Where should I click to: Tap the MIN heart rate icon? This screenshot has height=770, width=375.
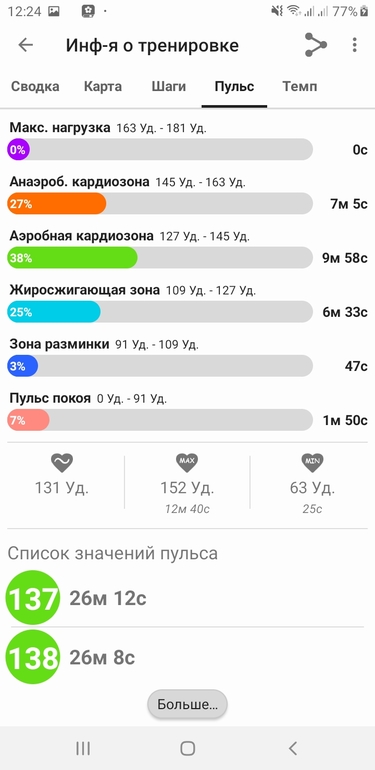(x=313, y=463)
